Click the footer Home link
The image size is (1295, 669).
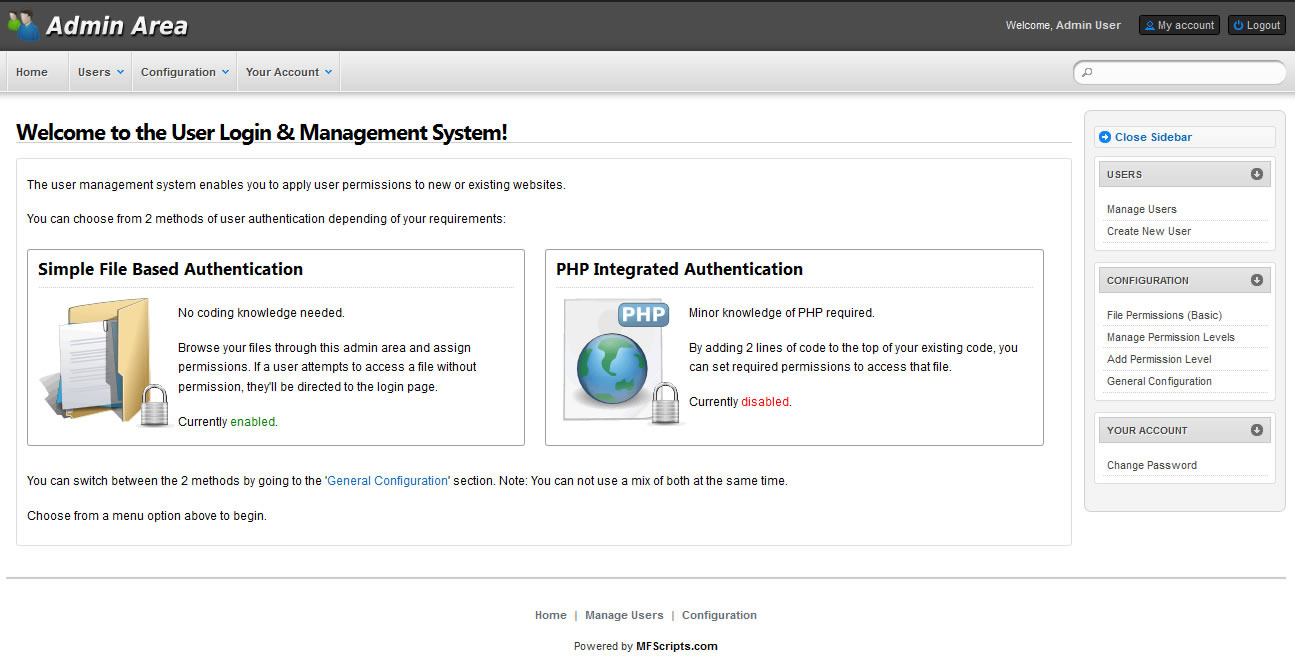[x=550, y=615]
